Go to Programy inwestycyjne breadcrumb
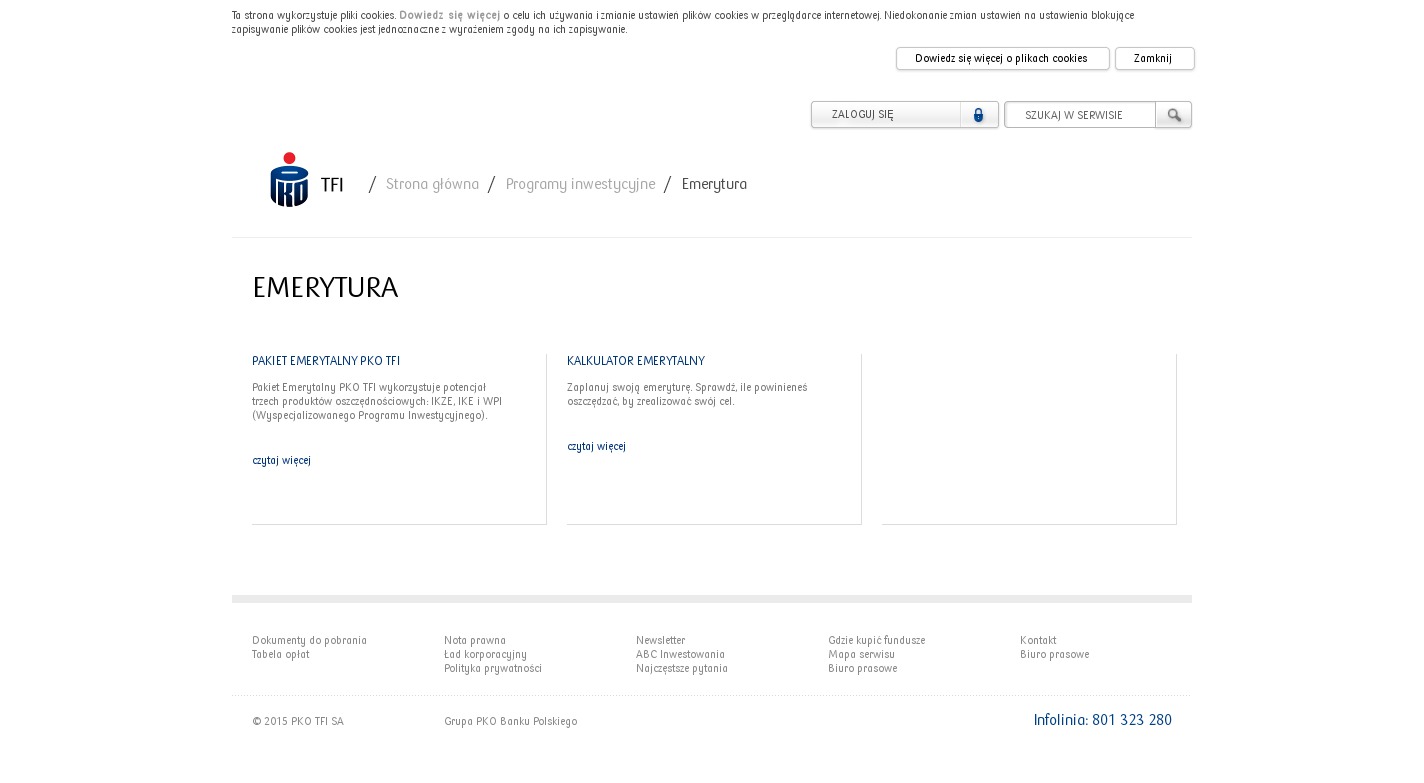Viewport: 1424px width, 783px height. click(580, 185)
